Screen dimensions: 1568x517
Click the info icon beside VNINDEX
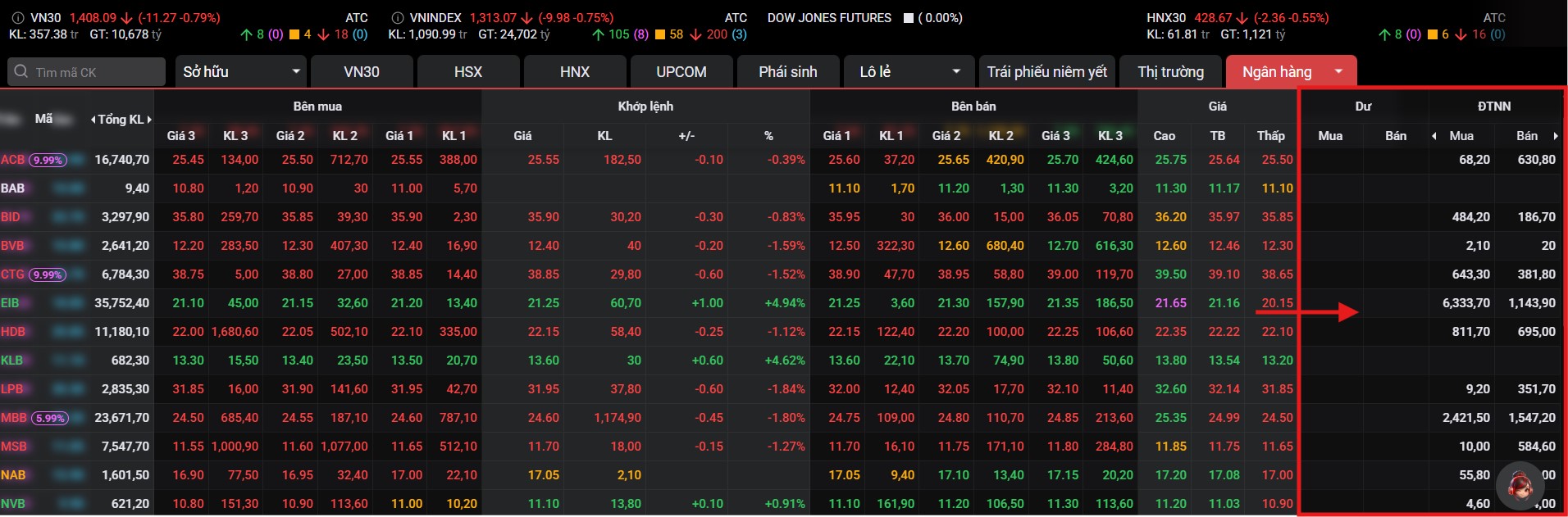[398, 18]
